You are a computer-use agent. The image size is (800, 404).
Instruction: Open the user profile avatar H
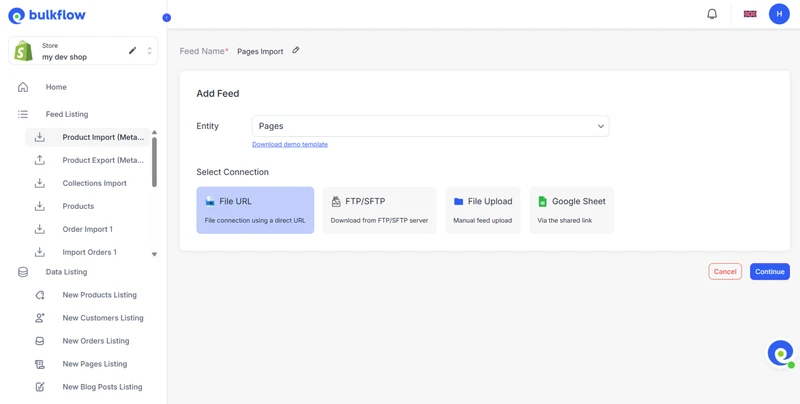(779, 14)
